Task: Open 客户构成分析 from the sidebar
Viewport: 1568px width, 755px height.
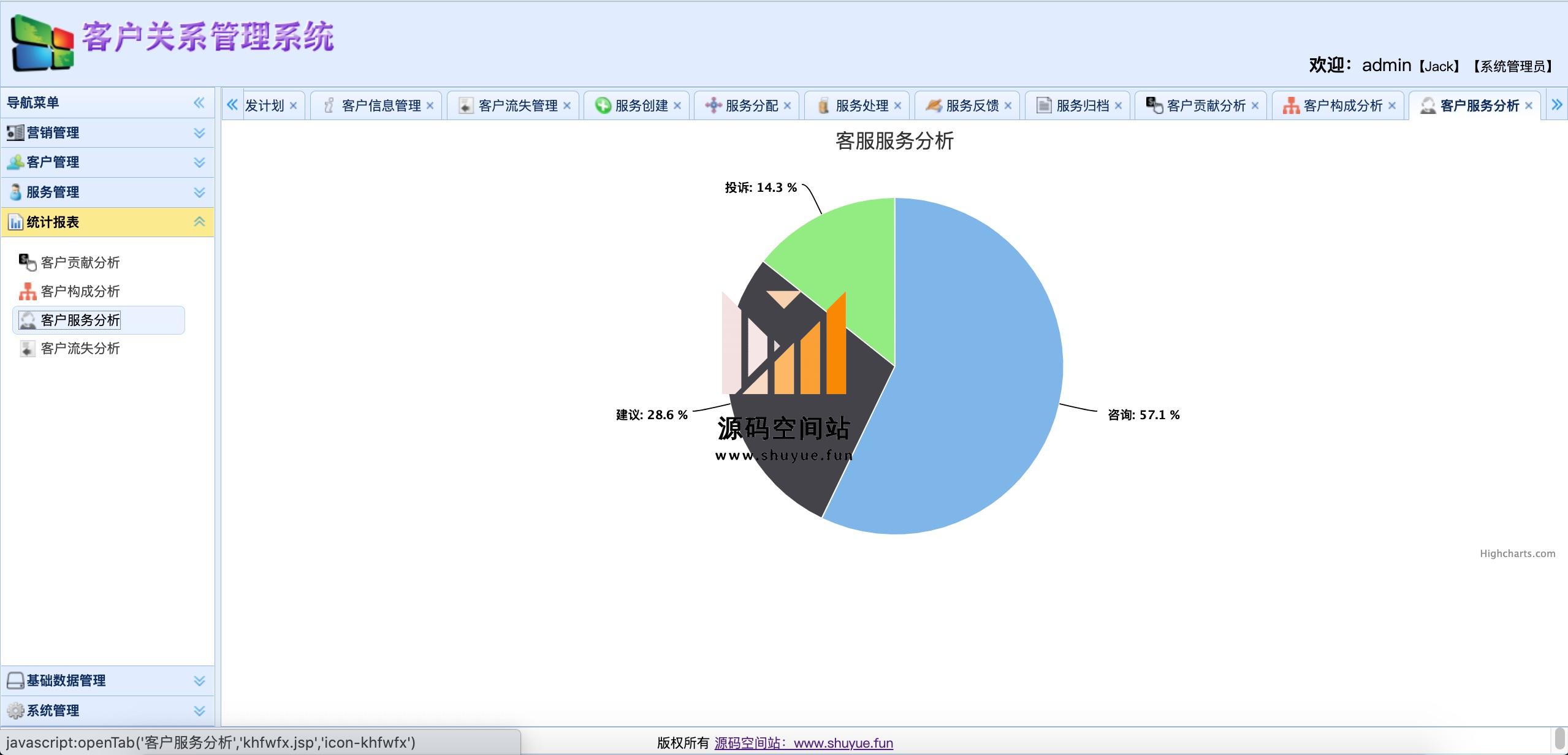Action: pyautogui.click(x=80, y=291)
